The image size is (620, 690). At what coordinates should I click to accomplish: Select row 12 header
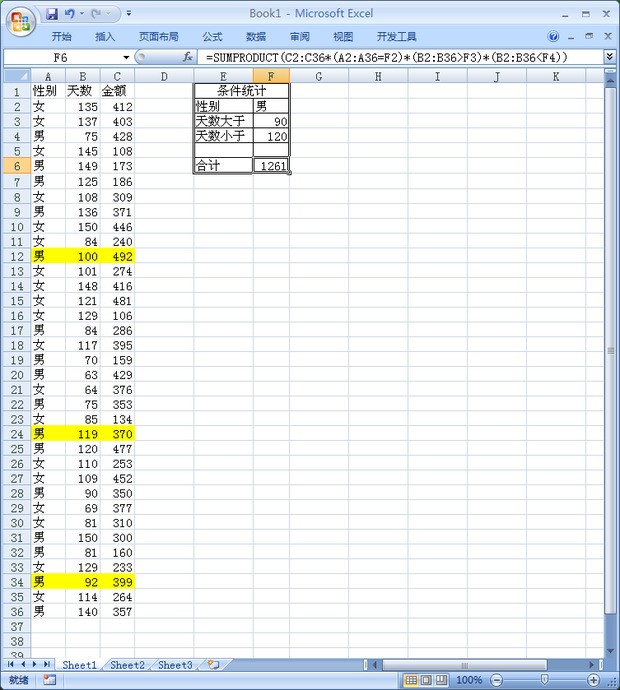coord(17,257)
